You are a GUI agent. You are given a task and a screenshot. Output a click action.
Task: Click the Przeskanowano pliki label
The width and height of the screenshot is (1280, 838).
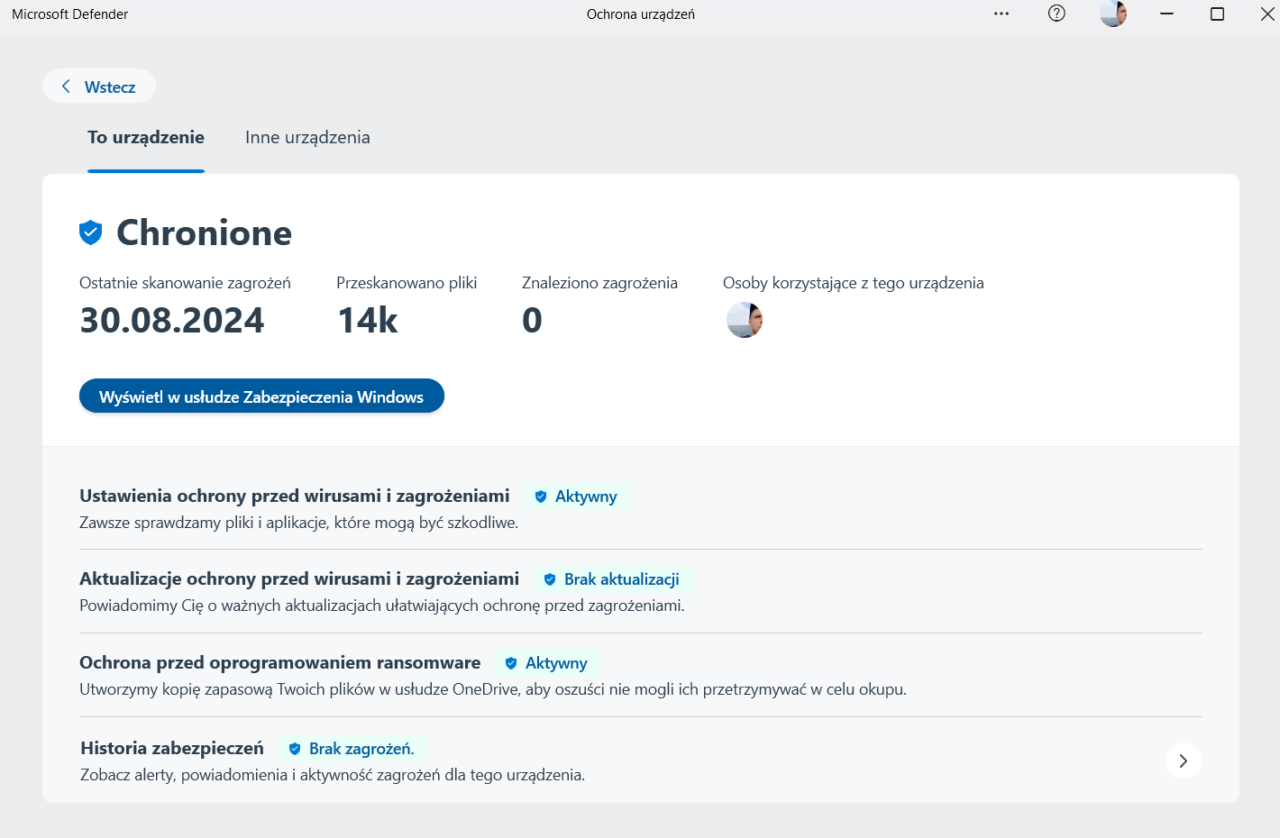click(407, 283)
